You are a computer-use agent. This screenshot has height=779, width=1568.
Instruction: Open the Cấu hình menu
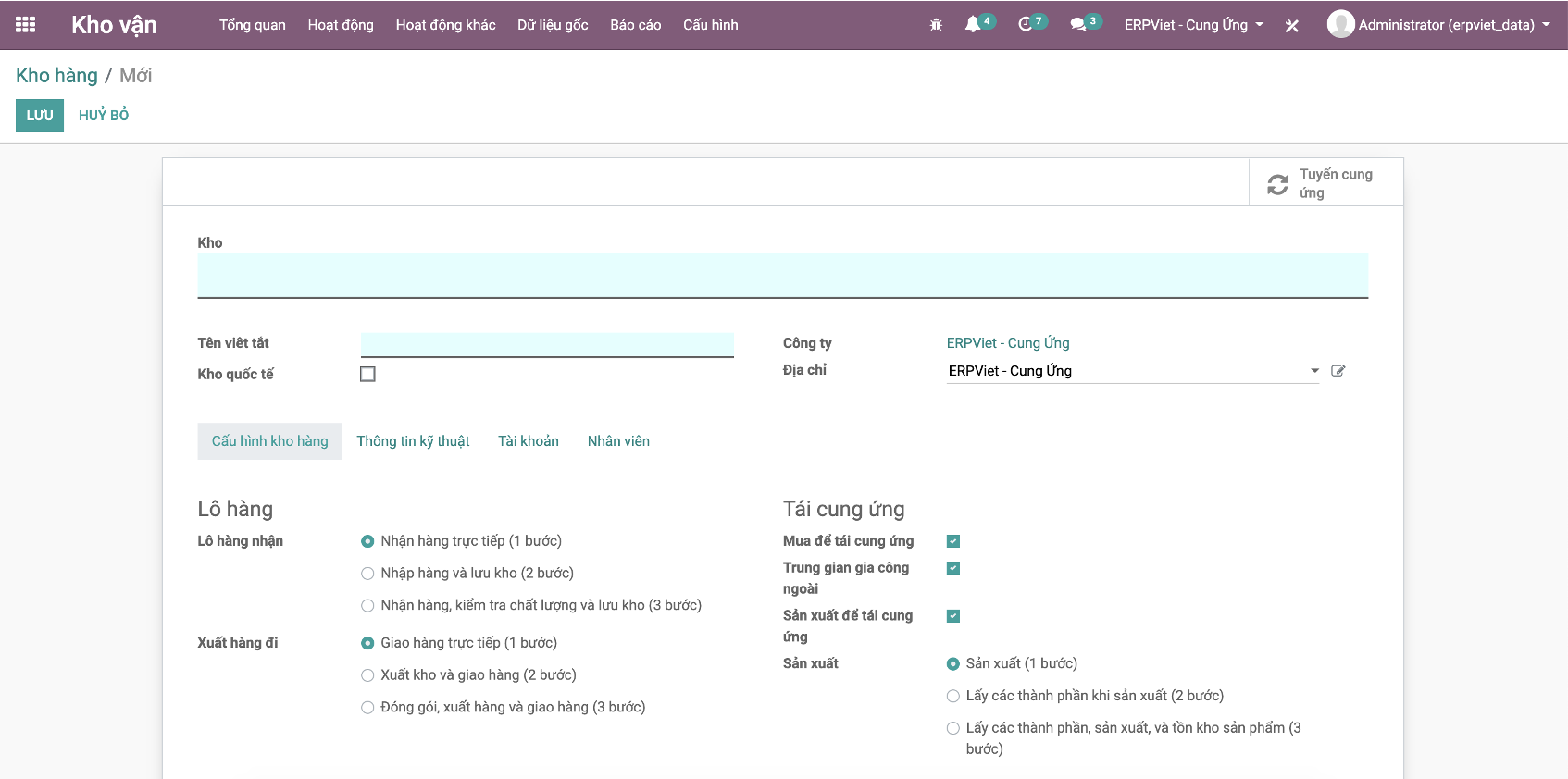pos(710,25)
